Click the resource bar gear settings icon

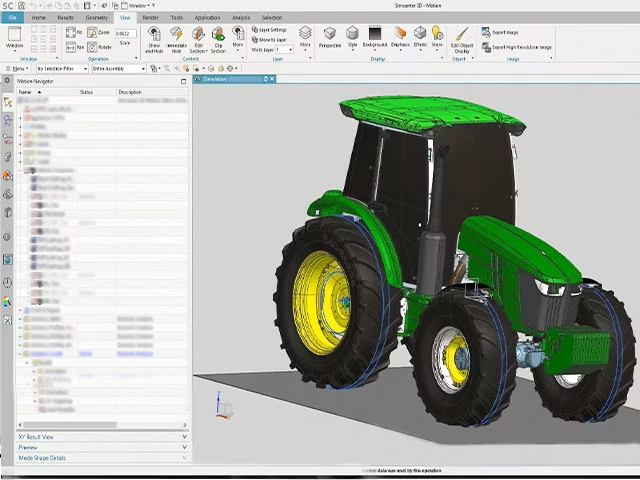pos(7,81)
